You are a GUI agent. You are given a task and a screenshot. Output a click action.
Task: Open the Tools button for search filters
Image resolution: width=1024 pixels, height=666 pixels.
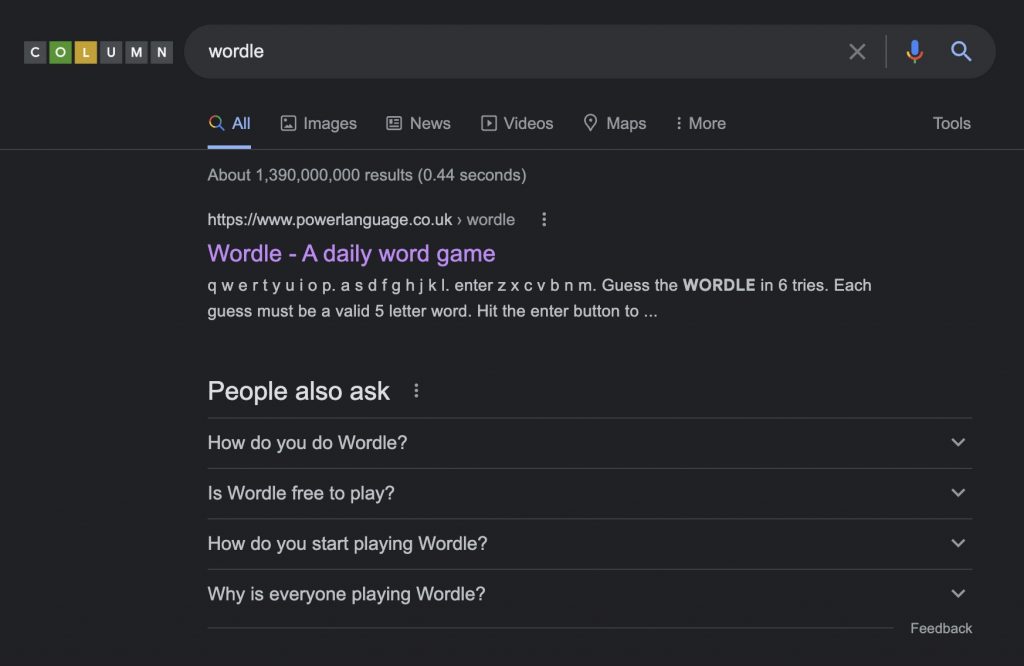tap(951, 123)
